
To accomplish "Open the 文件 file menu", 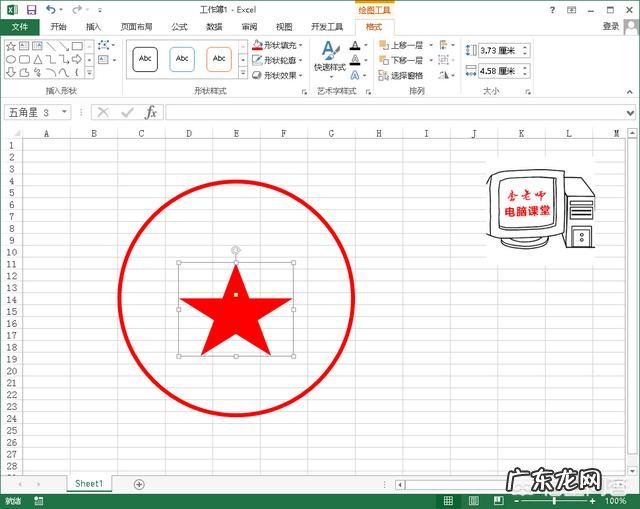I will click(20, 27).
